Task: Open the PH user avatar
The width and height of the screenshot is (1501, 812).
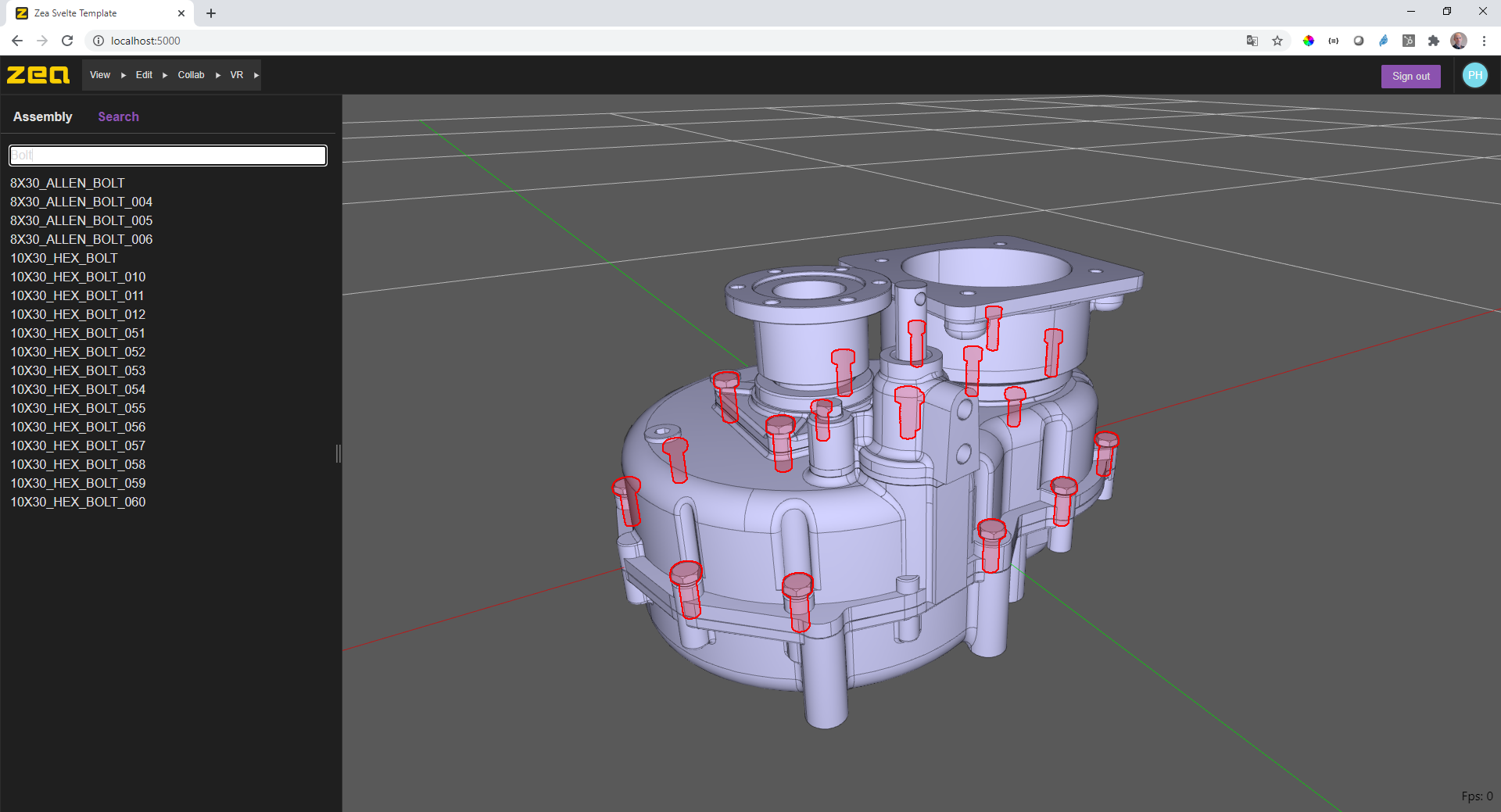Action: coord(1475,75)
